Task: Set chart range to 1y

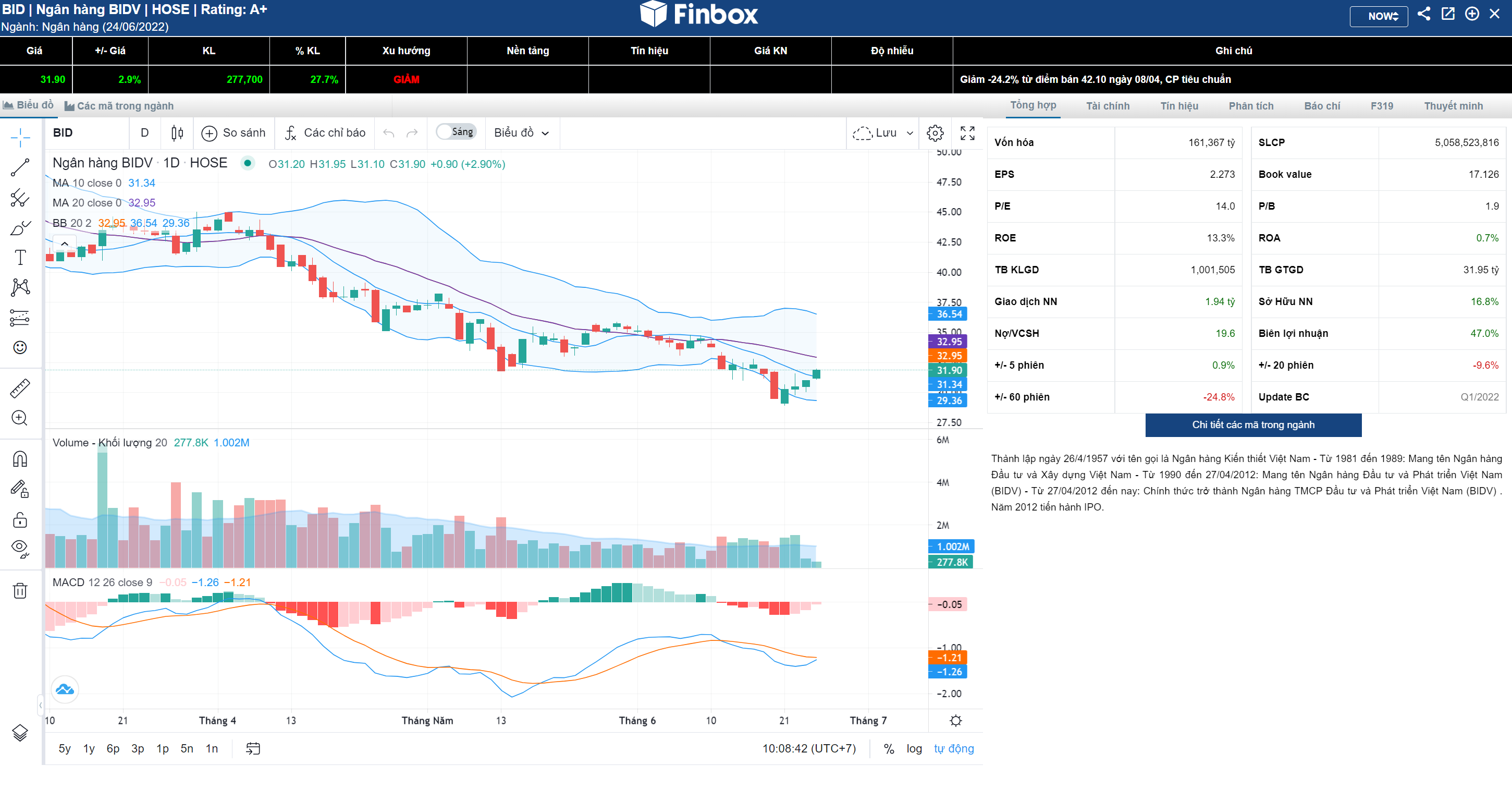Action: [89, 748]
